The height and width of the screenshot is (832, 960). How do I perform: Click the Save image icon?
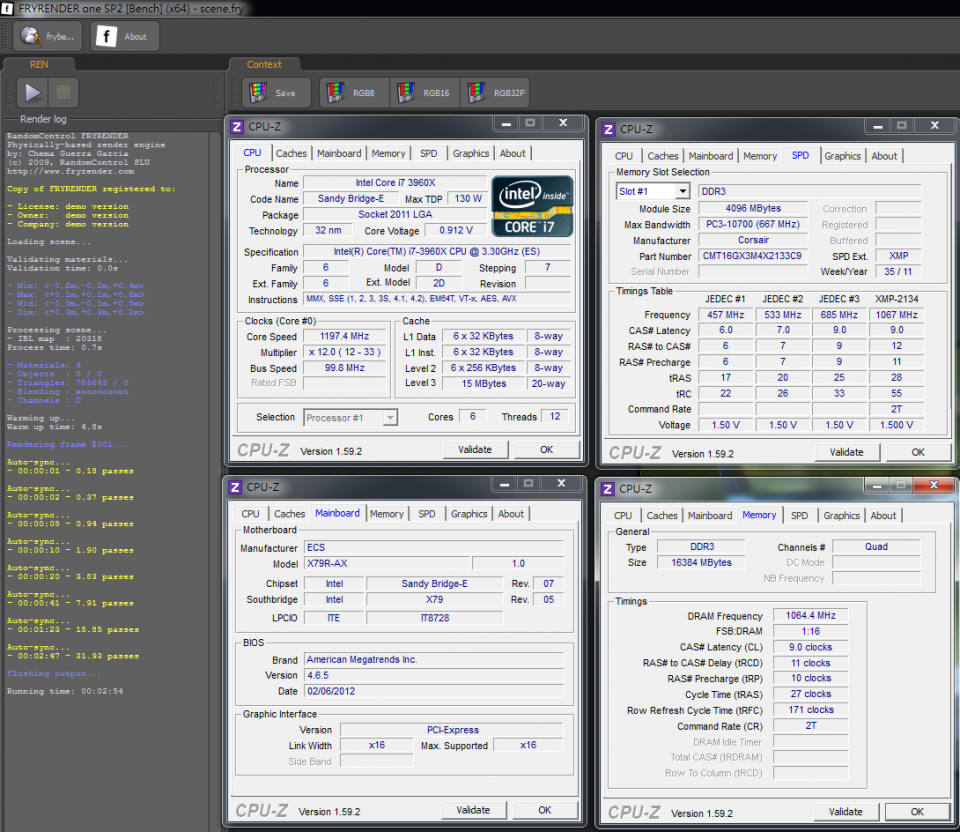pyautogui.click(x=276, y=93)
